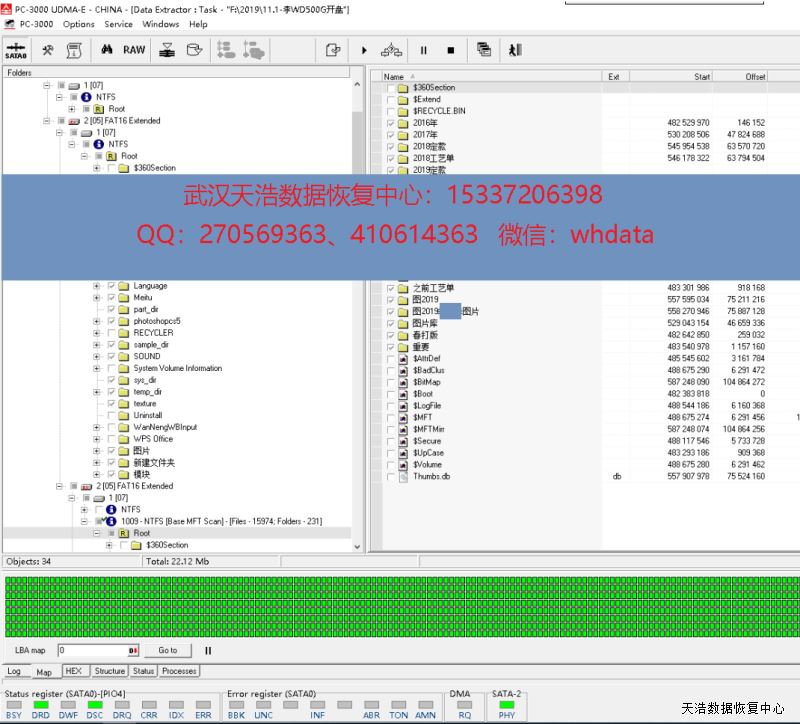Open the tools (wrench and hammer) icon
This screenshot has width=800, height=724.
click(47, 49)
